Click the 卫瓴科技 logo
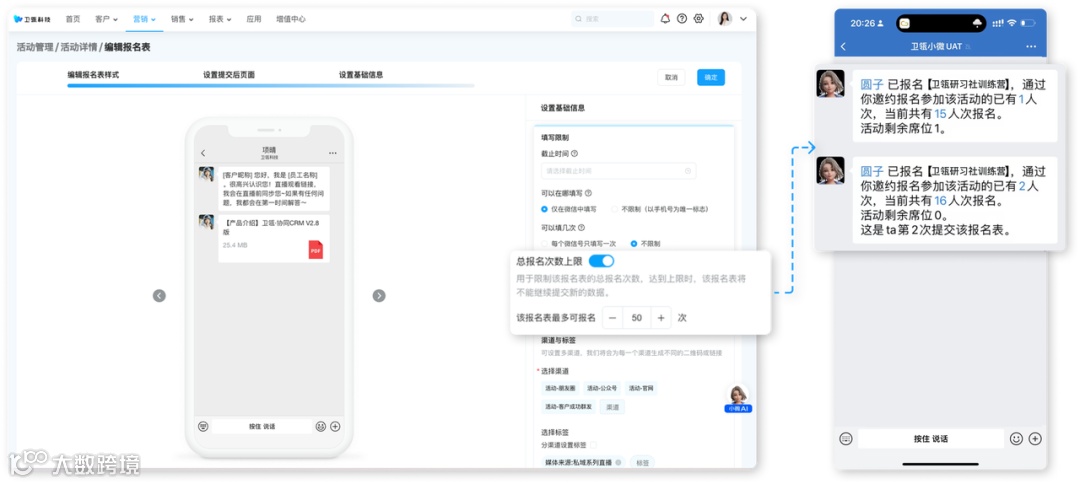Image resolution: width=1080 pixels, height=484 pixels. click(32, 19)
